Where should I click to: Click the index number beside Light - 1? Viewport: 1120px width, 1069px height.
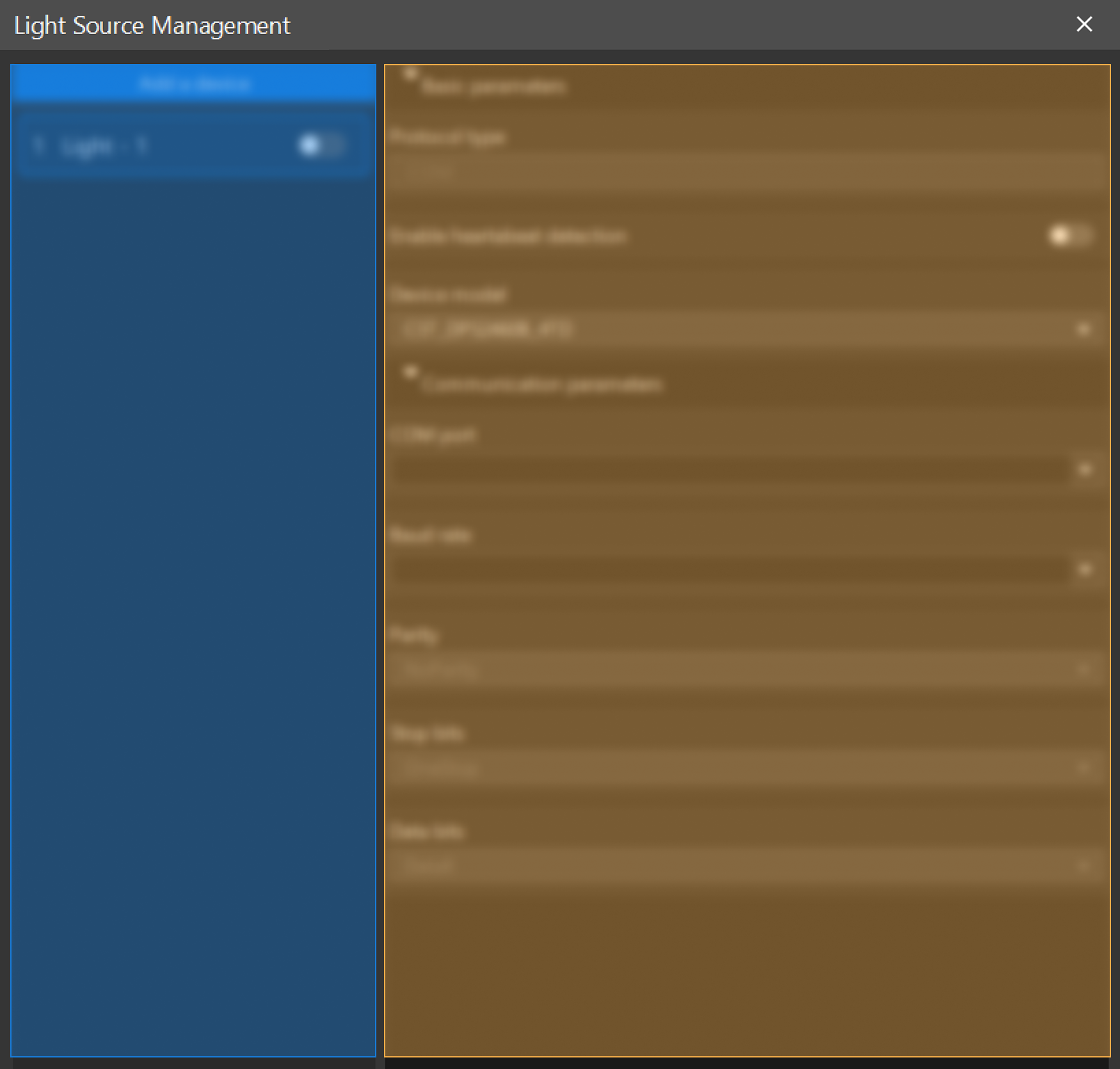pyautogui.click(x=40, y=145)
